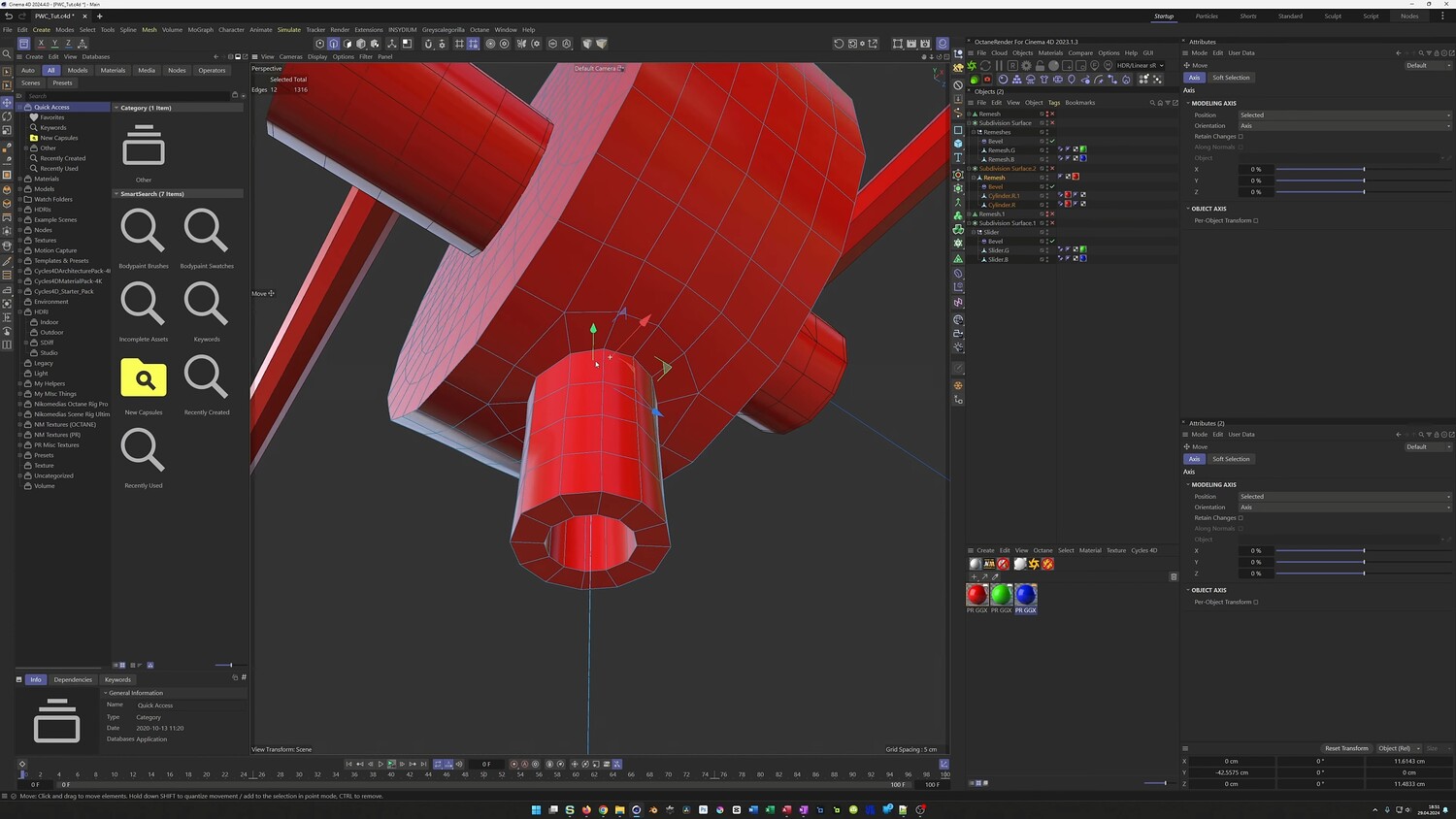Viewport: 1456px width, 819px height.
Task: Lock the Octane render resolution
Action: click(x=1040, y=66)
